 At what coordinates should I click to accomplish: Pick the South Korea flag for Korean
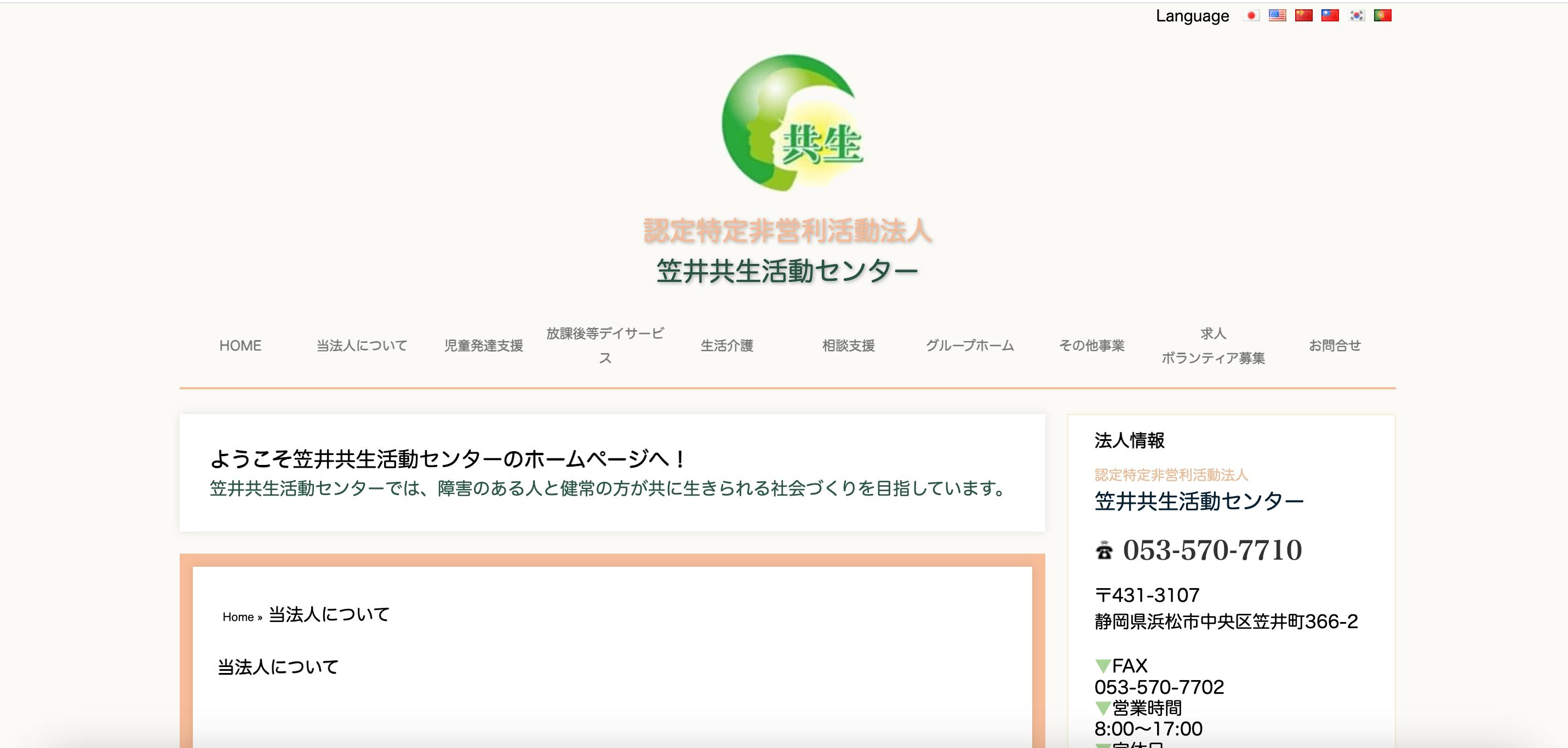point(1357,15)
